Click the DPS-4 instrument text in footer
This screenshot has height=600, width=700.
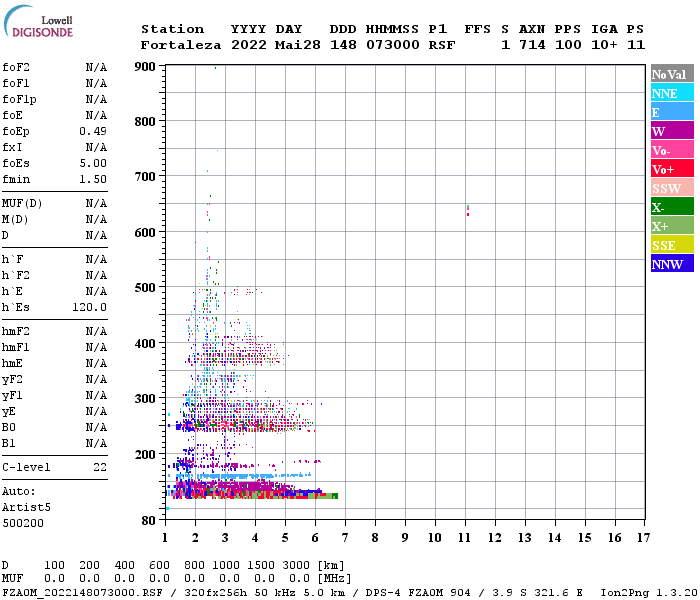tap(383, 592)
